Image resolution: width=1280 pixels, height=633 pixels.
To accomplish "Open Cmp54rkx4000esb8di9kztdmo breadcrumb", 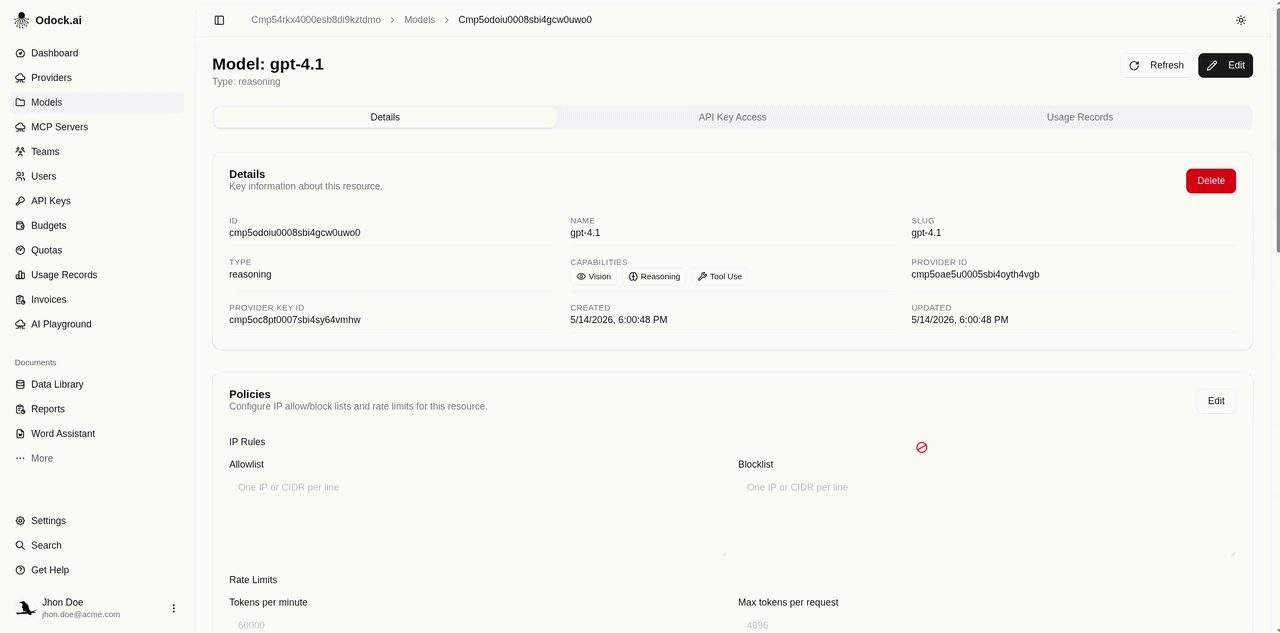I will (x=316, y=20).
